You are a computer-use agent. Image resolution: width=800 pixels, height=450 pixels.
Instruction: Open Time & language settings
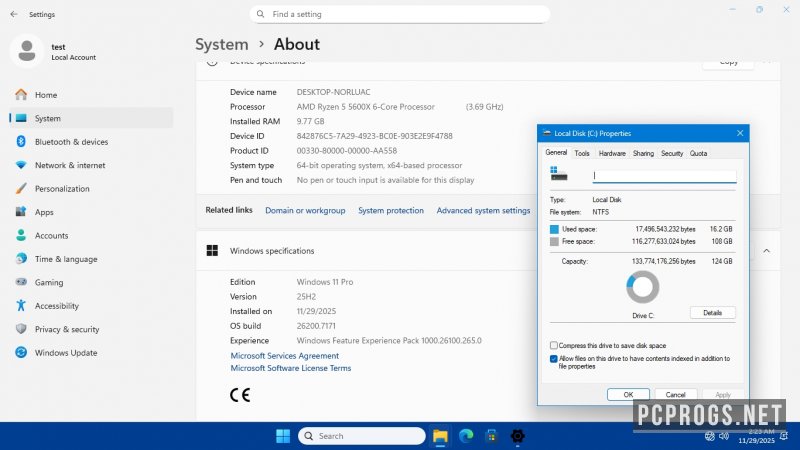point(91,259)
